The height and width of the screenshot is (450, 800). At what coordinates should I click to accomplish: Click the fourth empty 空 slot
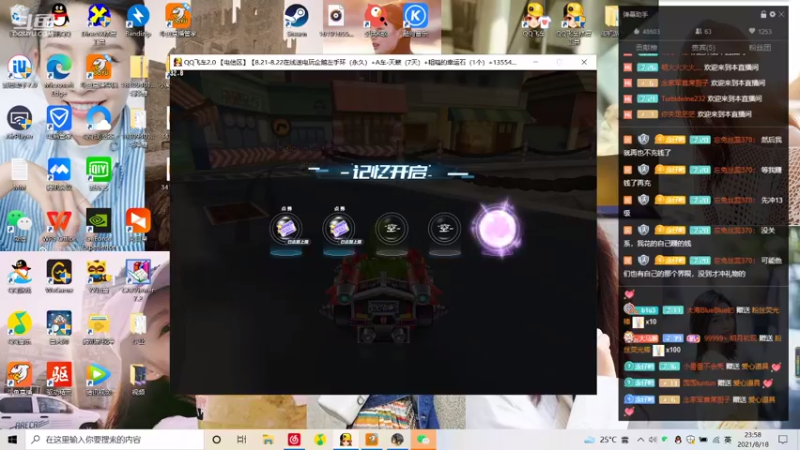(444, 229)
